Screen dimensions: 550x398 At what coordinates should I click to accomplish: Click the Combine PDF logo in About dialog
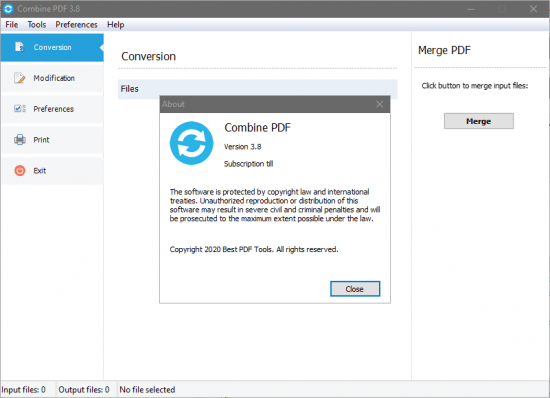point(192,143)
